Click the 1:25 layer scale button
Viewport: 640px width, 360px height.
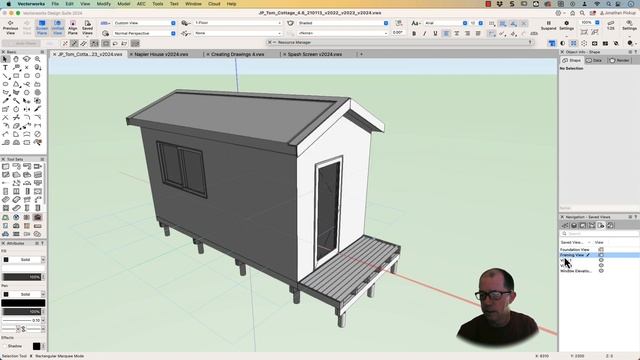(611, 26)
